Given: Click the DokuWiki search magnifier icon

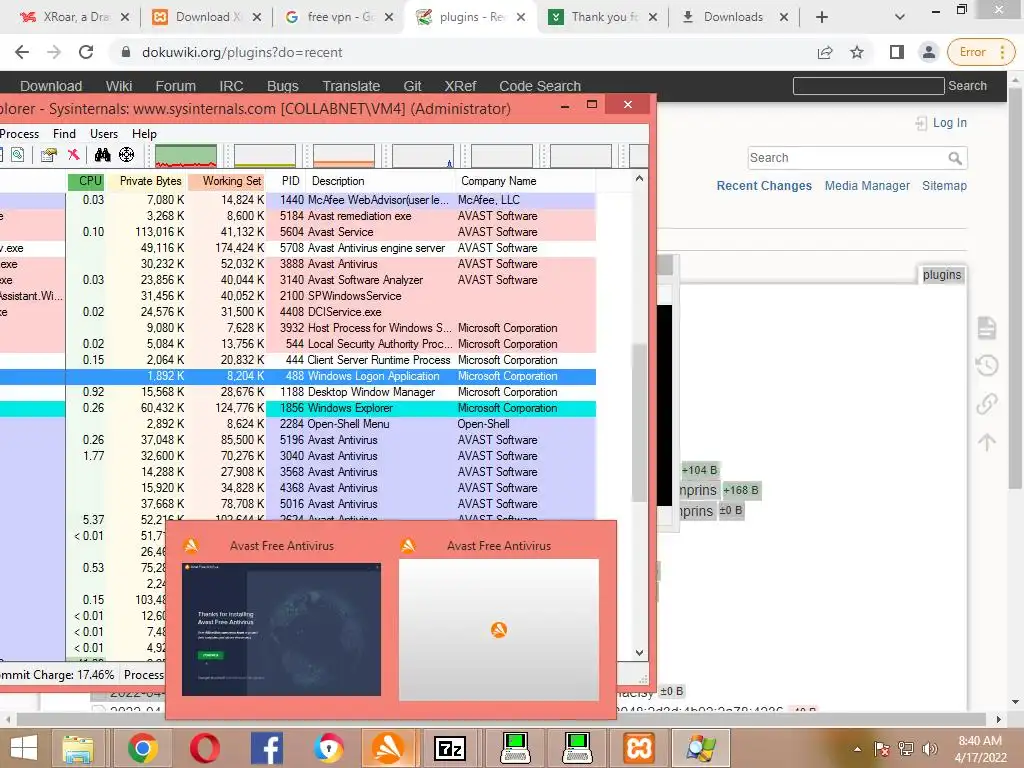Looking at the screenshot, I should coord(955,158).
